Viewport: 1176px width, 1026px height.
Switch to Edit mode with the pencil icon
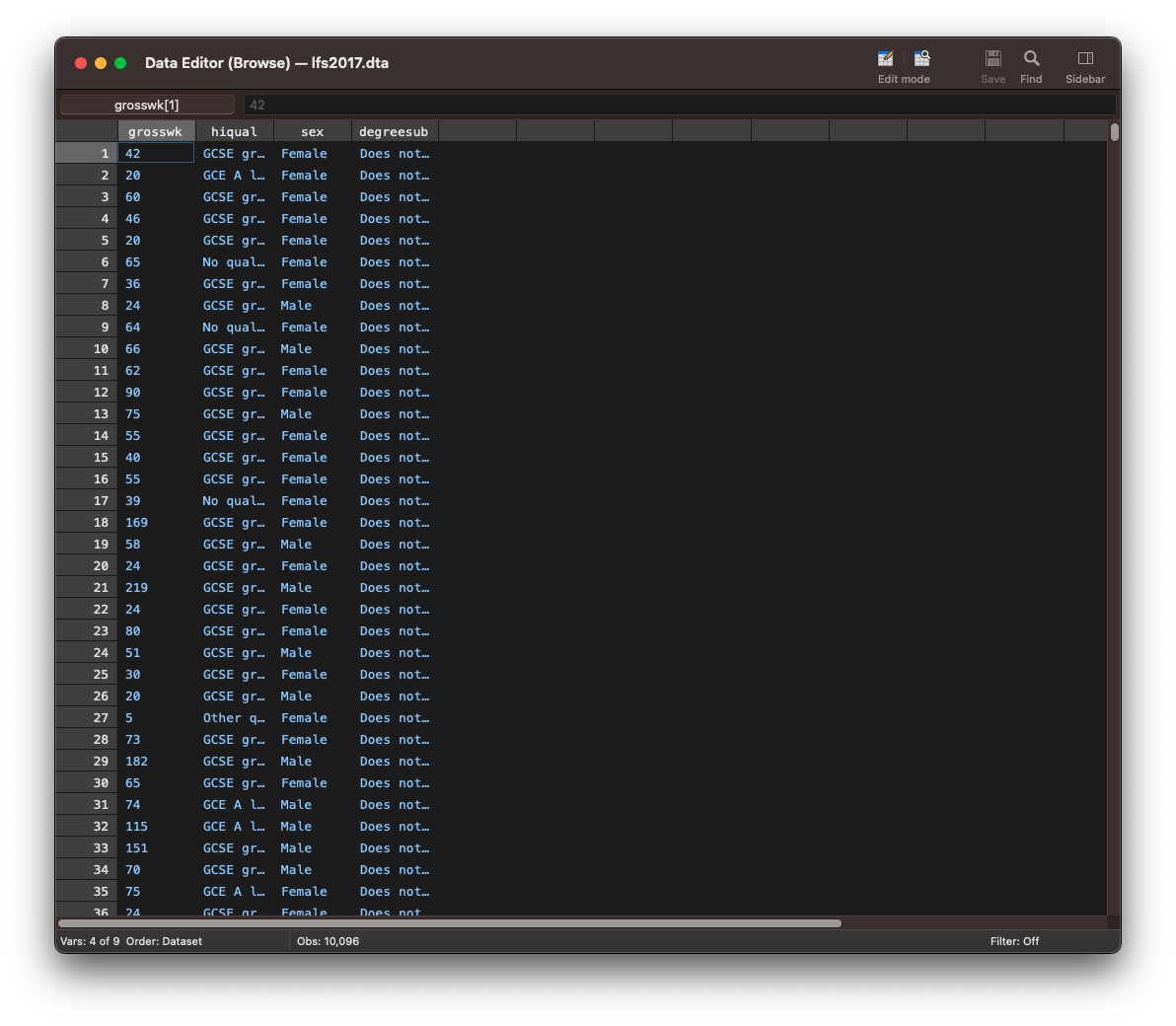(885, 59)
